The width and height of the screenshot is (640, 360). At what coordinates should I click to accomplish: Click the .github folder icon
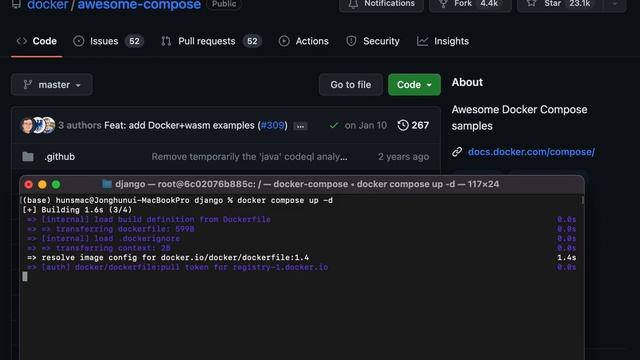28,157
